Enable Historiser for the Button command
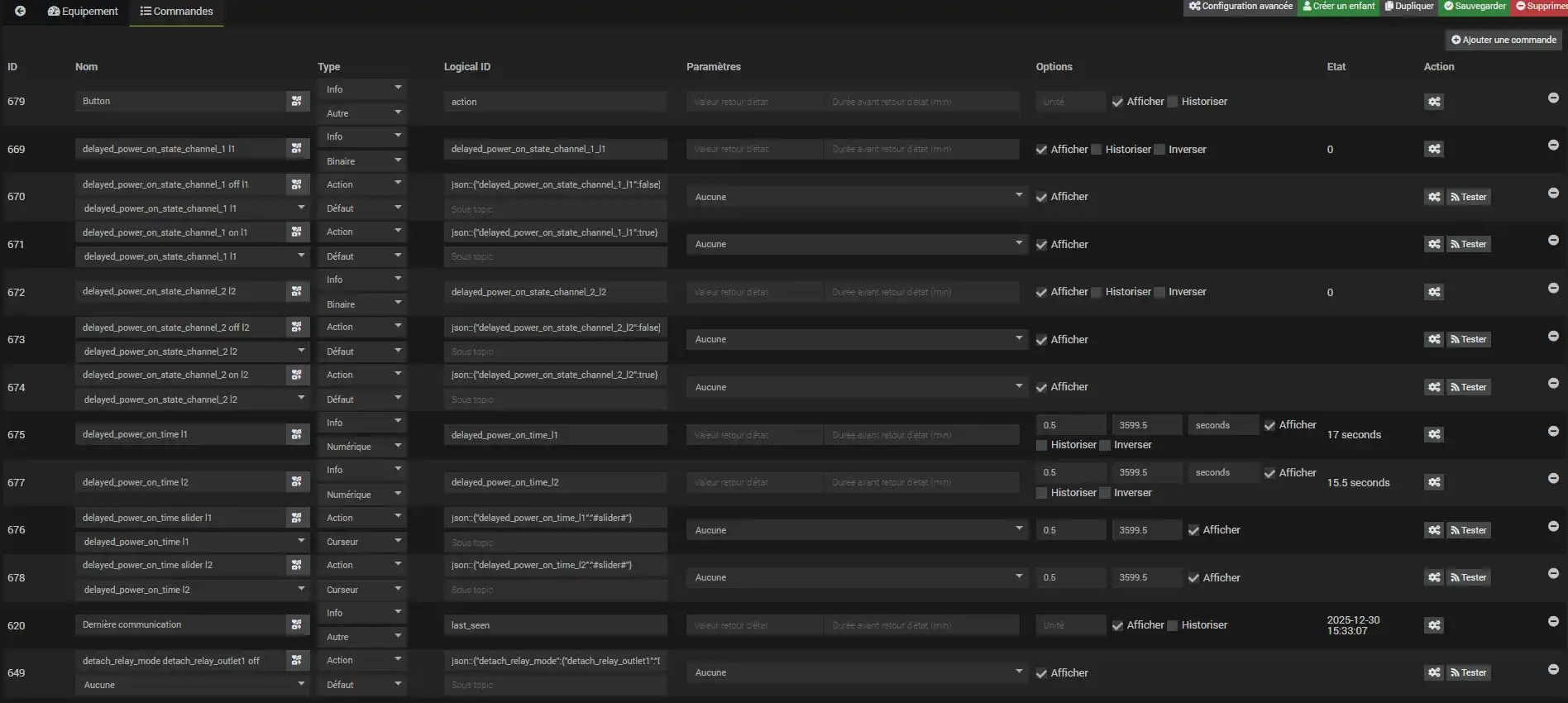1568x703 pixels. [1172, 102]
